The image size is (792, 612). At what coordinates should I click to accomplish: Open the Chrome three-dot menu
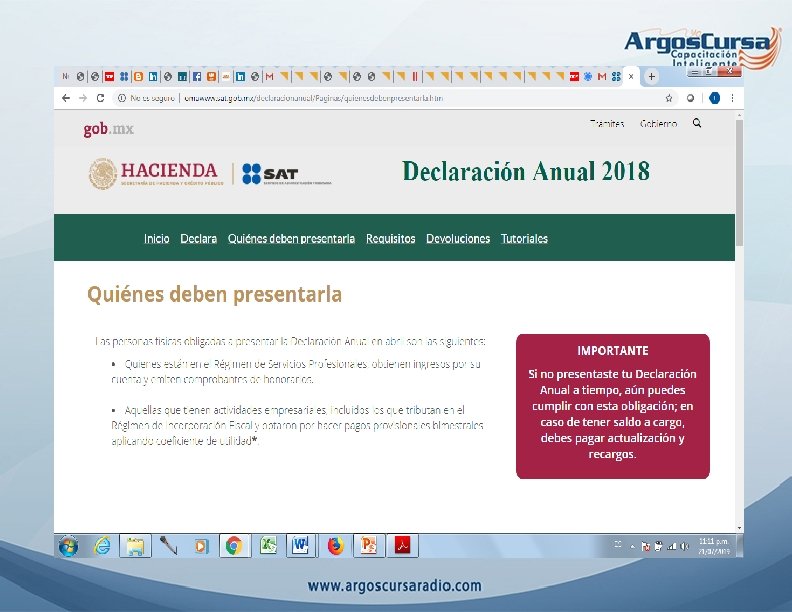point(732,98)
